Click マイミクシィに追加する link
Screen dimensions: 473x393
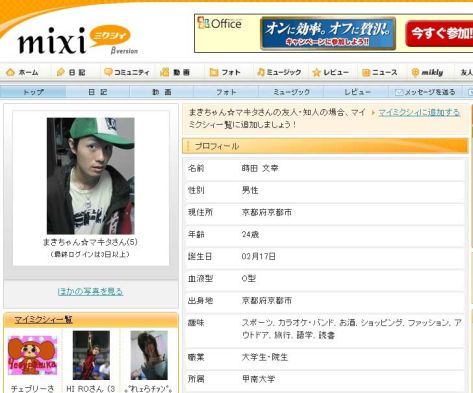point(419,113)
